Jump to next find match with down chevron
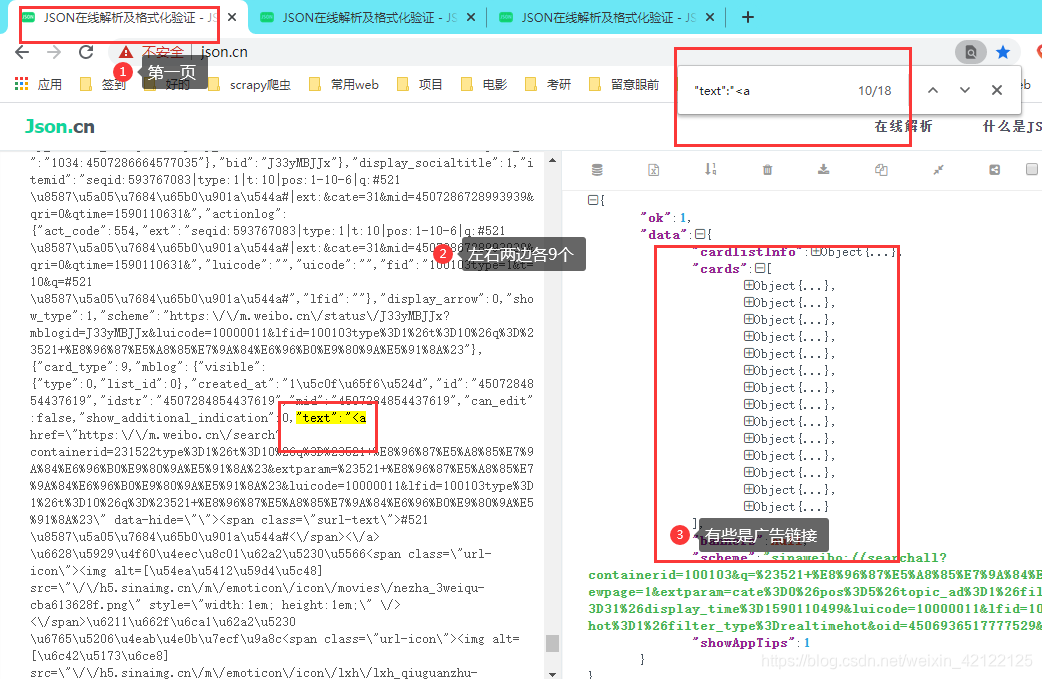1042x679 pixels. (965, 90)
